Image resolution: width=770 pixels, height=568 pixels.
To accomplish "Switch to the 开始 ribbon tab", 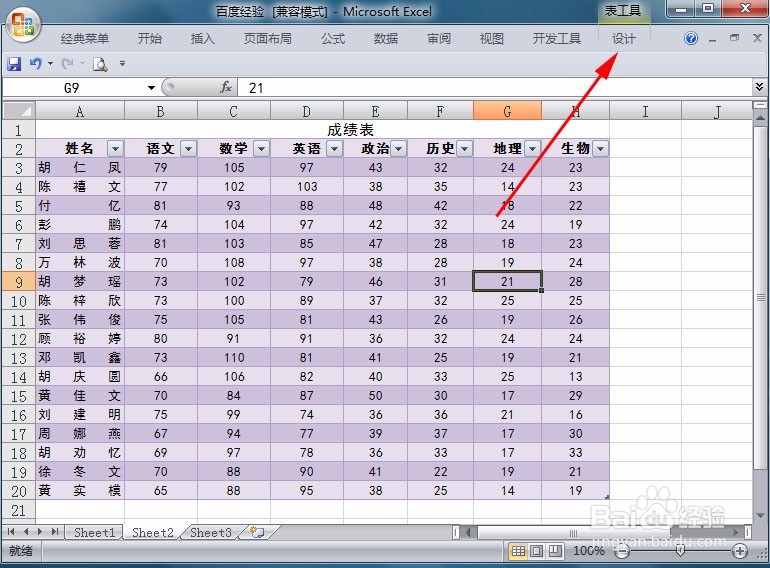I will click(150, 38).
